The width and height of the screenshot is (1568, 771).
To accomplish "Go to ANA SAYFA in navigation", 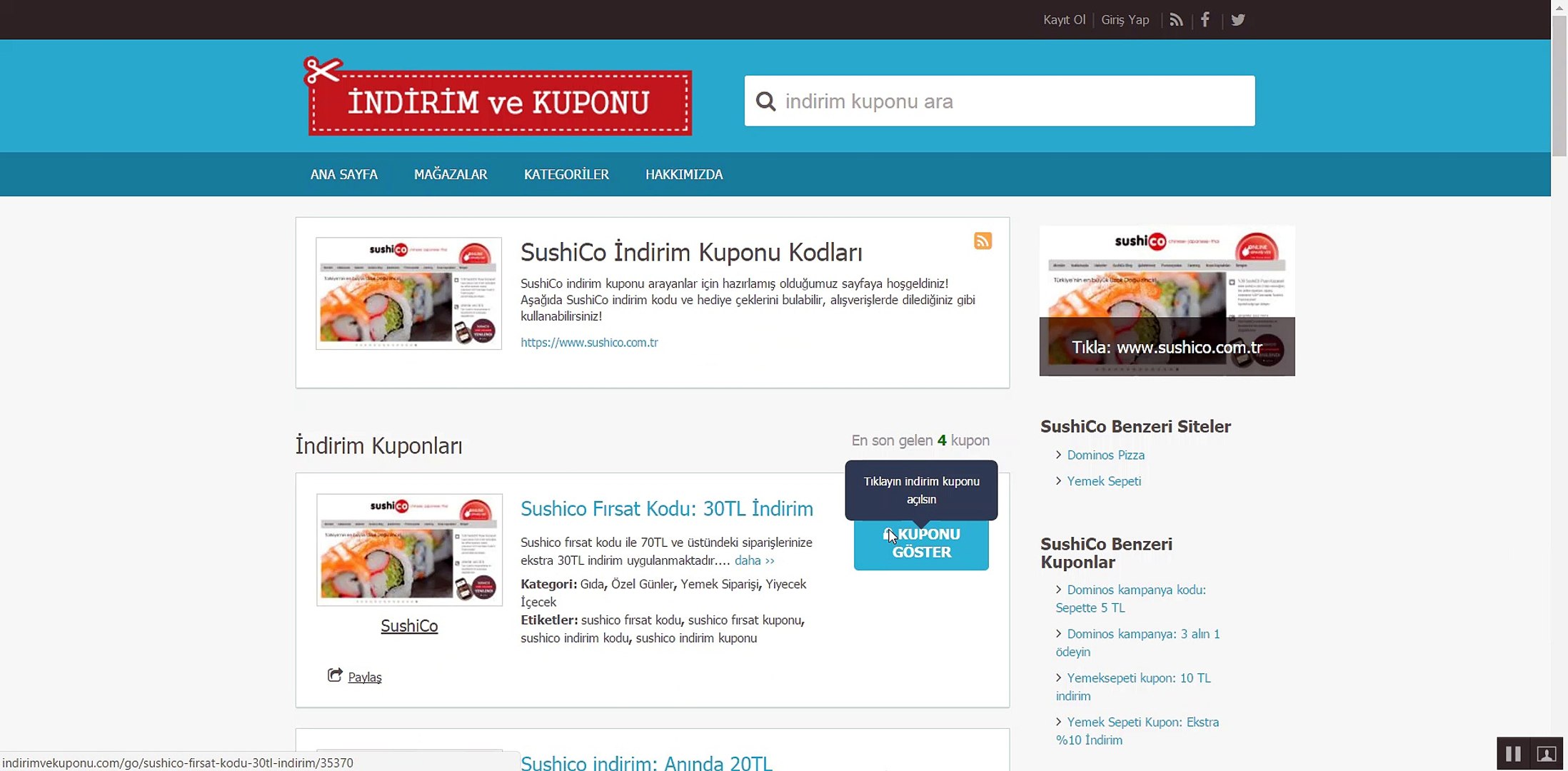I will coord(344,174).
